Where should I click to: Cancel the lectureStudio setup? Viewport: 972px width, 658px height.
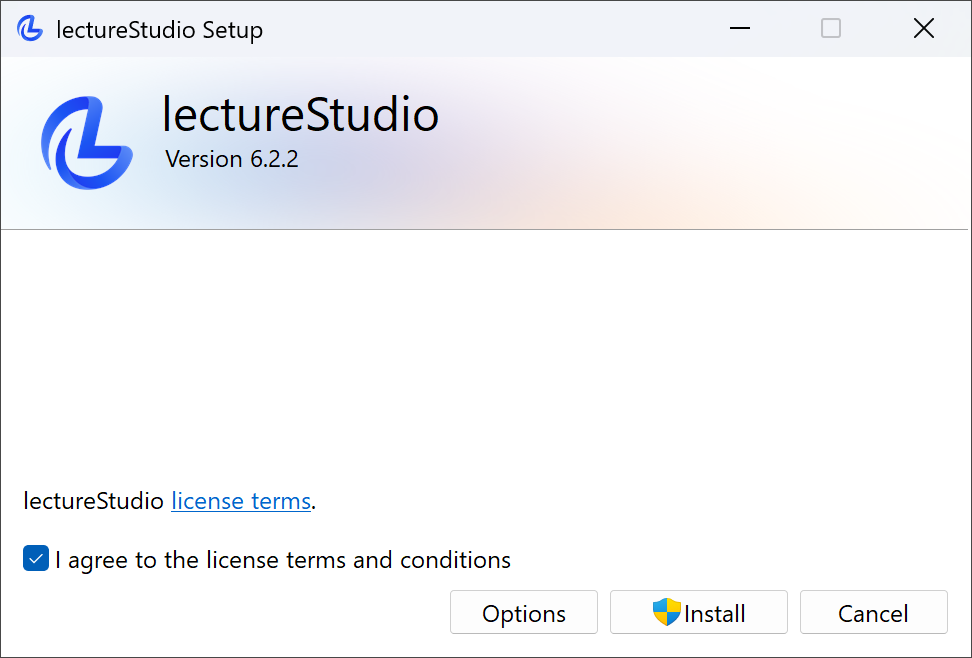873,611
